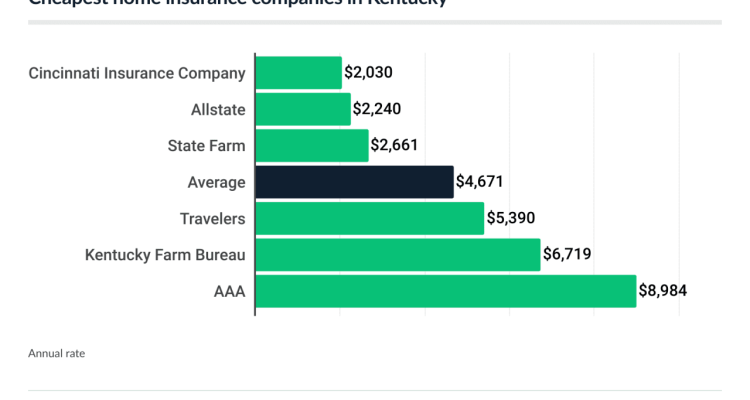
Task: Select the Allstate axis label
Action: click(x=218, y=109)
